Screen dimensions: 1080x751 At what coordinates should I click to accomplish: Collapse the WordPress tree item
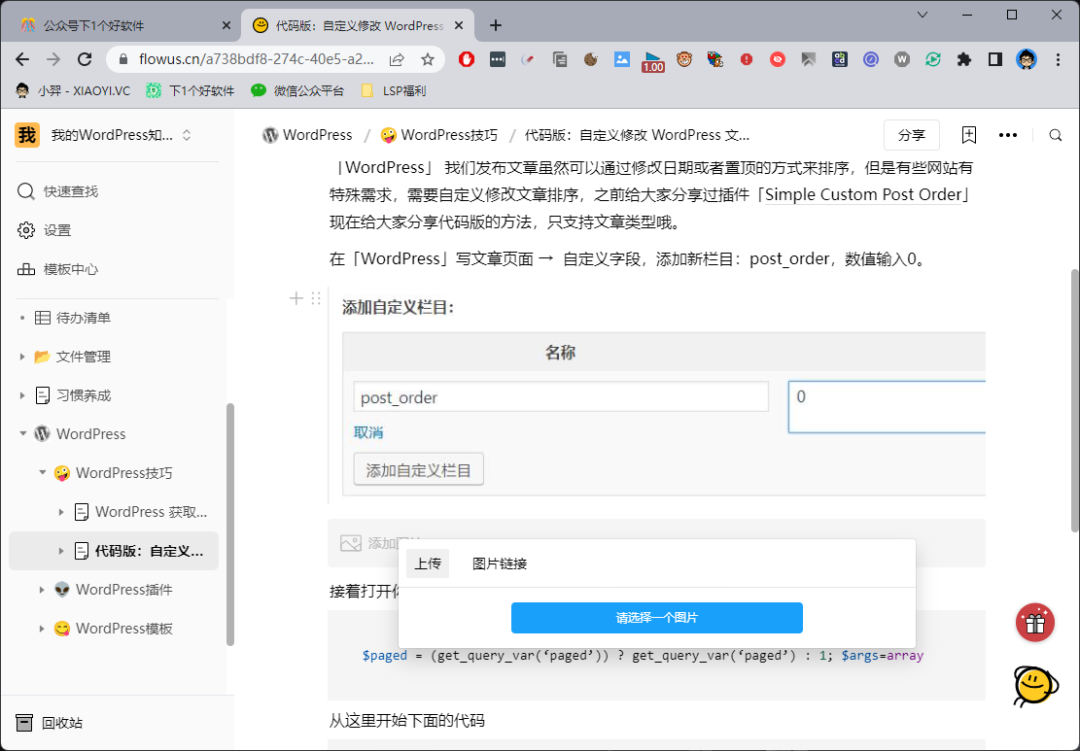click(23, 434)
